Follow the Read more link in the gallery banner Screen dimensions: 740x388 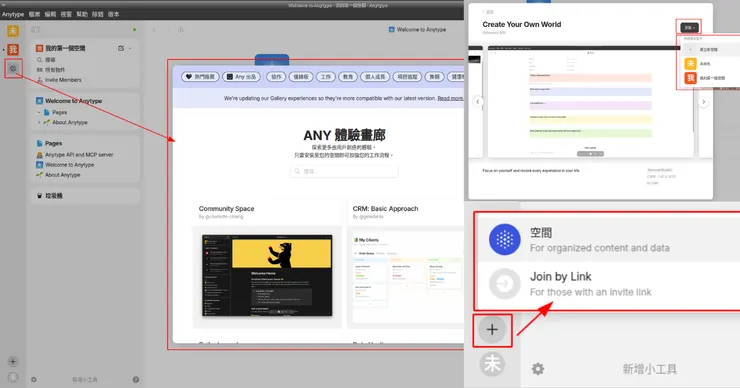(x=450, y=98)
